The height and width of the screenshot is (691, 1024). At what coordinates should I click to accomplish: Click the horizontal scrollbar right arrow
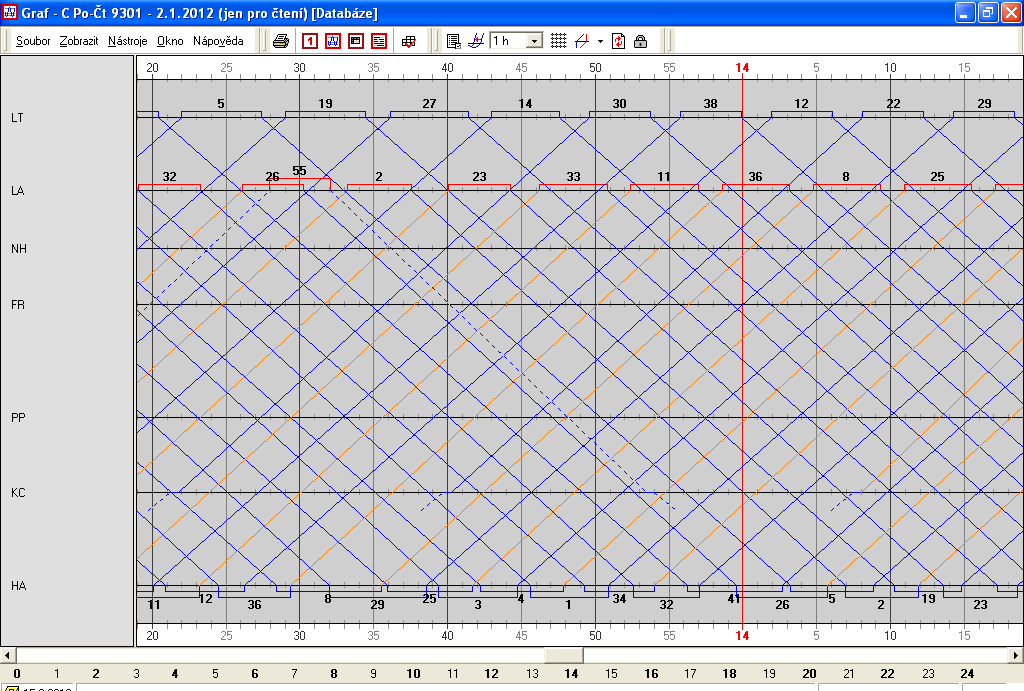[1016, 655]
